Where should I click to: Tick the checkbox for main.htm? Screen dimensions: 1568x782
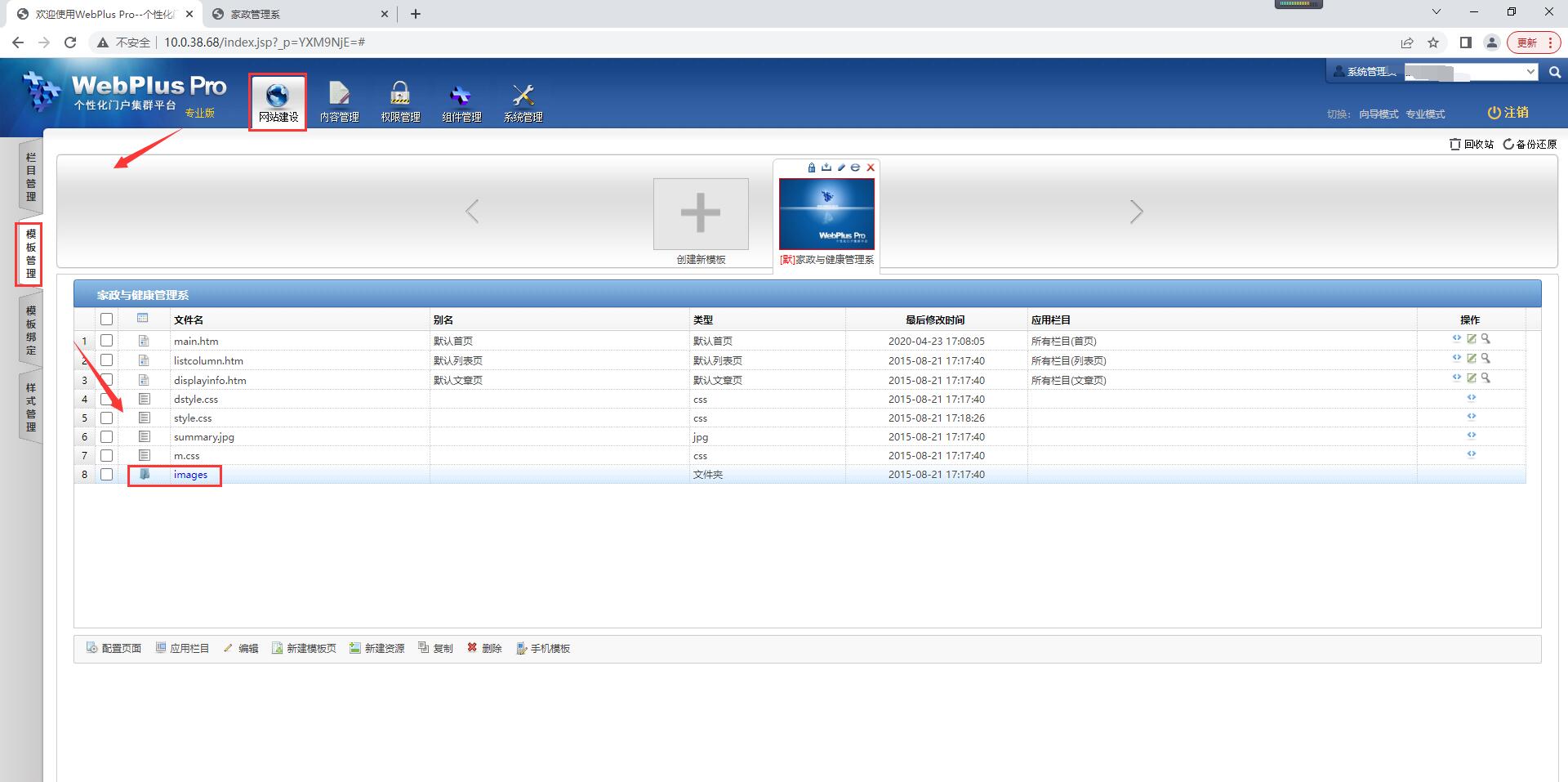(x=107, y=341)
